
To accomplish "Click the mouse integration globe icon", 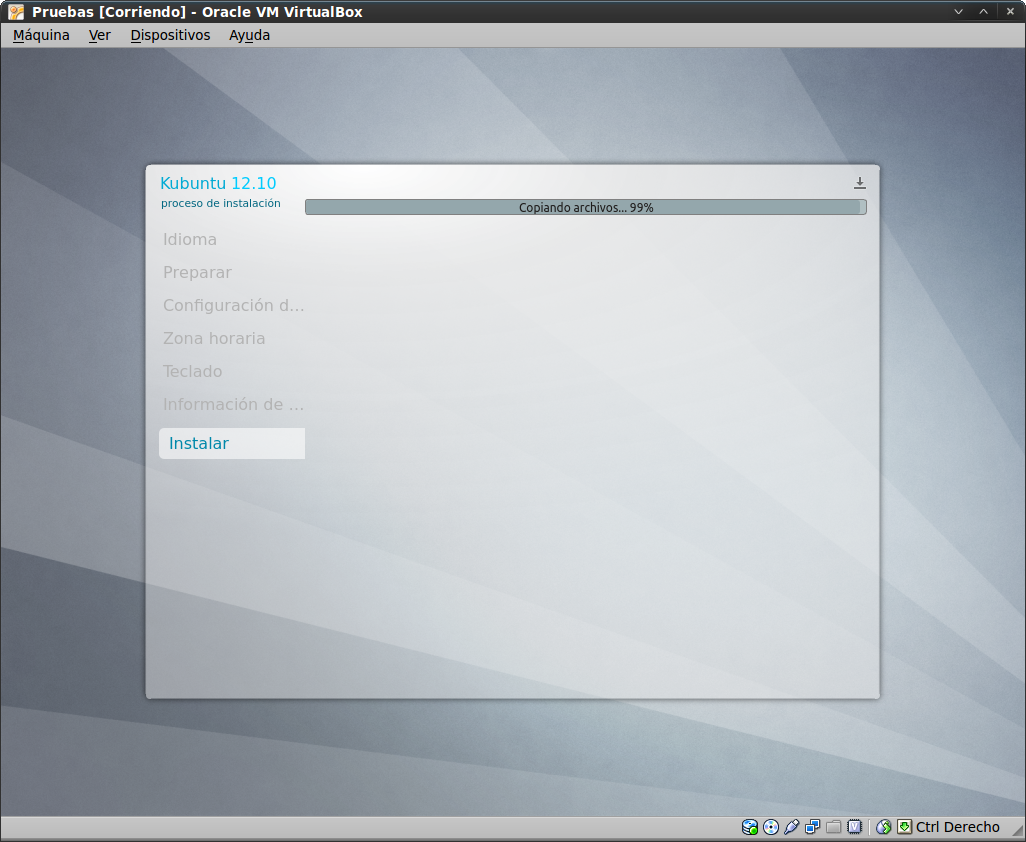I will pos(883,827).
